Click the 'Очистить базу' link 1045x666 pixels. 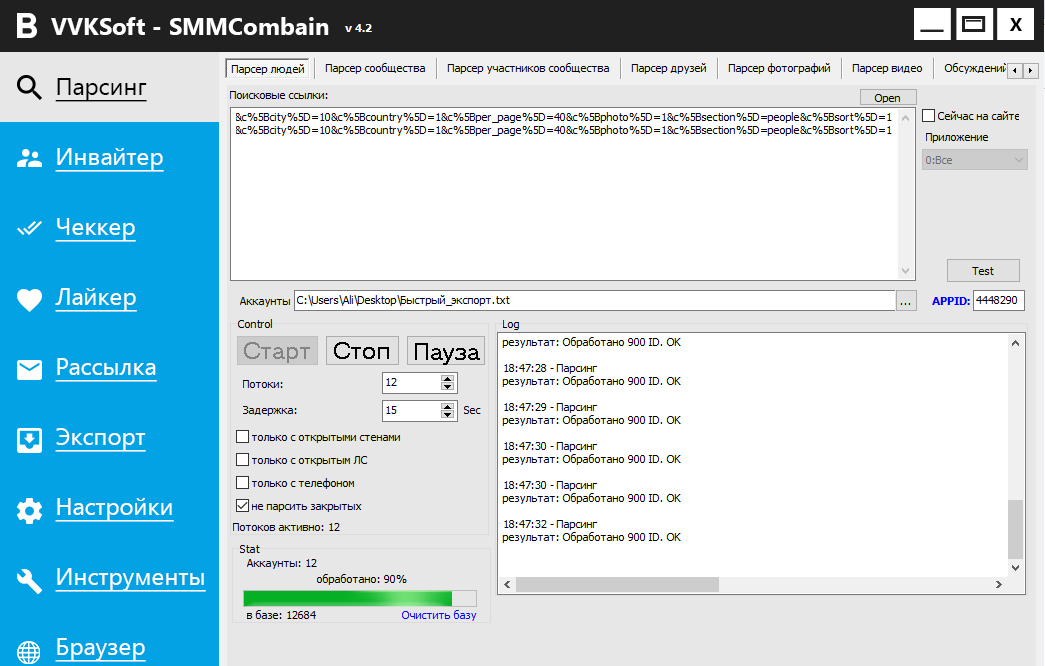coord(439,615)
